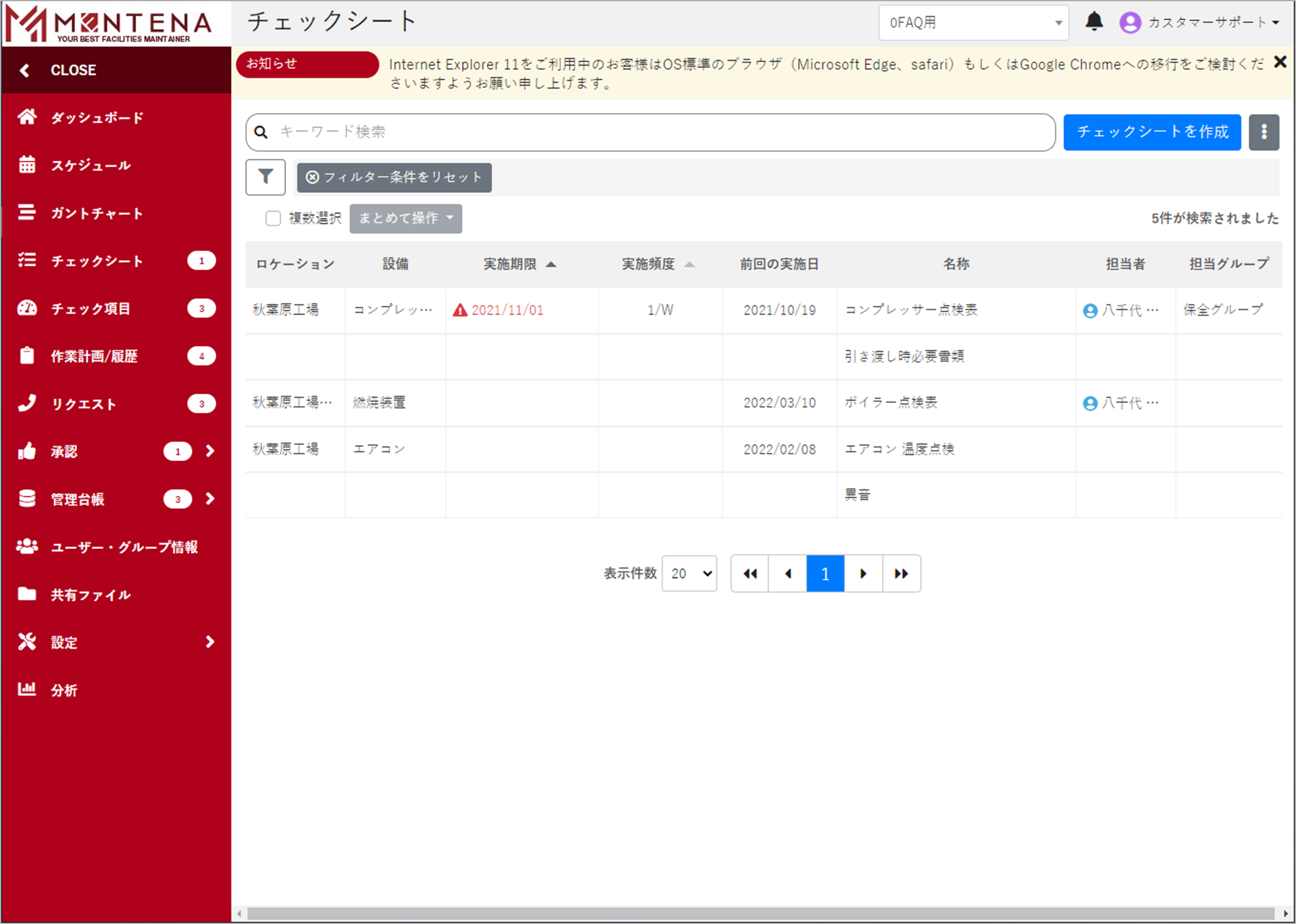The image size is (1296, 924).
Task: Click the vertical three-dot more options button
Action: point(1264,132)
